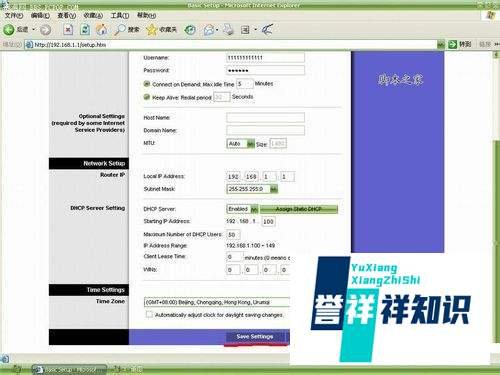Open Favorites star icon
Viewport: 500px width, 375px height.
(x=151, y=30)
